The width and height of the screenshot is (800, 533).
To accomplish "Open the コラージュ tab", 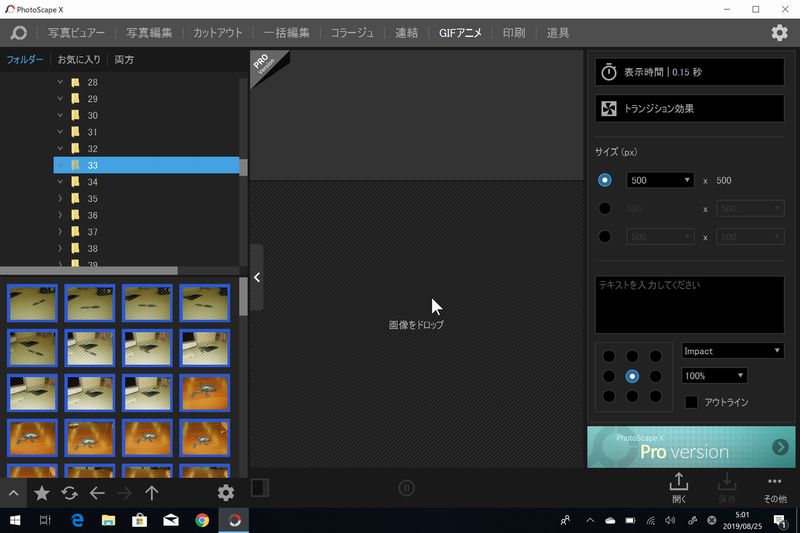I will click(x=353, y=32).
